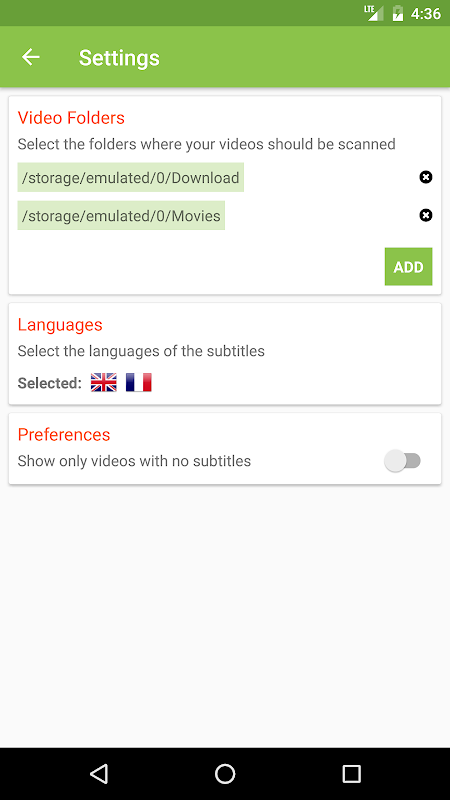The image size is (450, 800).
Task: Open recent apps with the square button
Action: 352,773
